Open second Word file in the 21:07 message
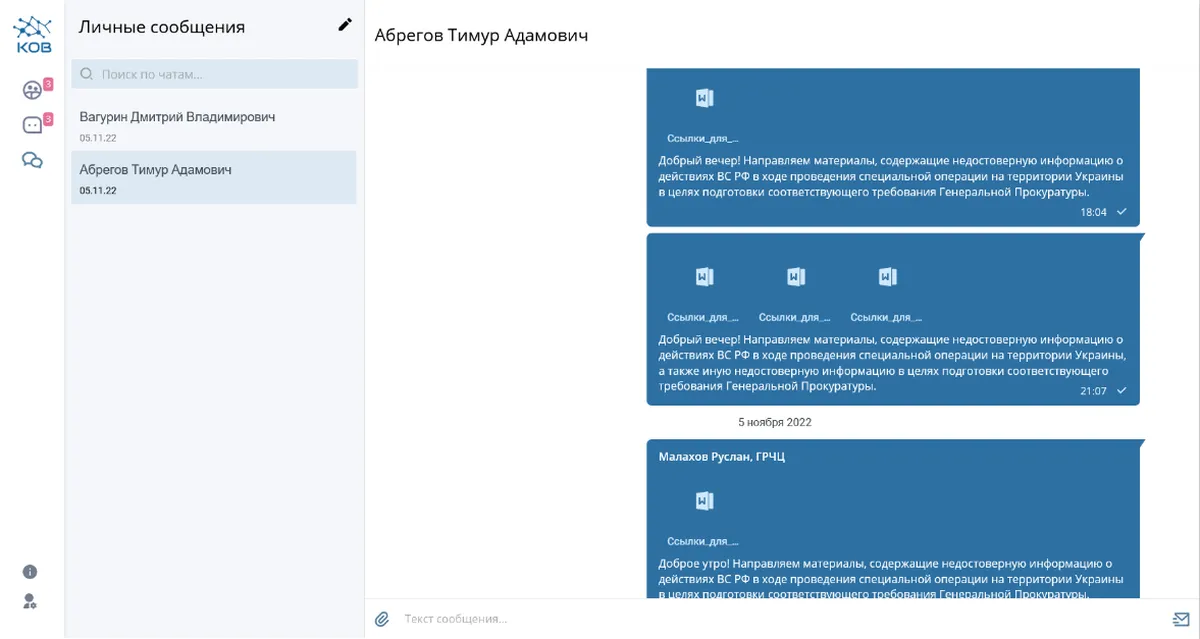The image size is (1200, 639). point(796,277)
